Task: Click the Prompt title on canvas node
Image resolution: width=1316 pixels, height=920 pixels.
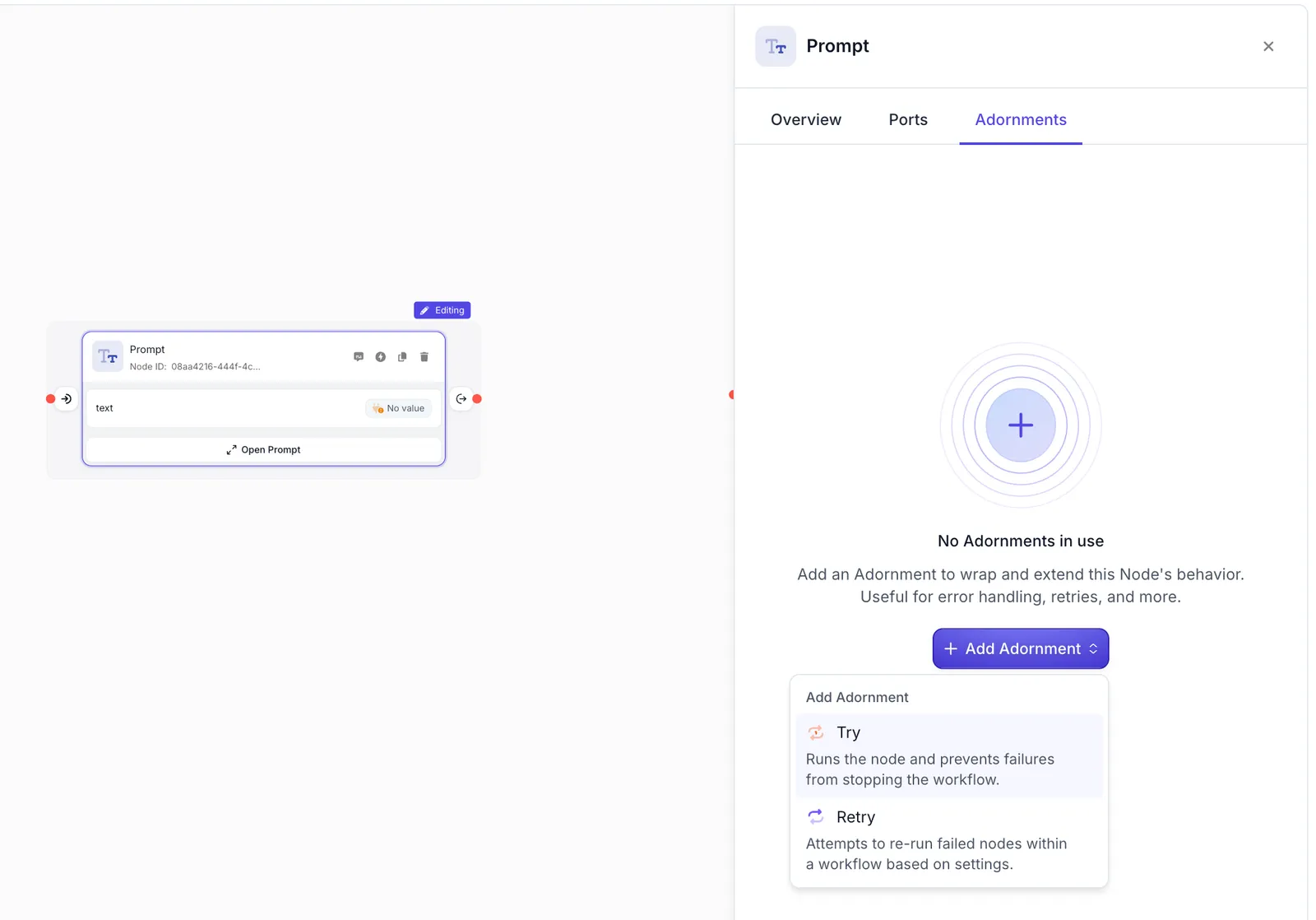Action: pyautogui.click(x=147, y=350)
